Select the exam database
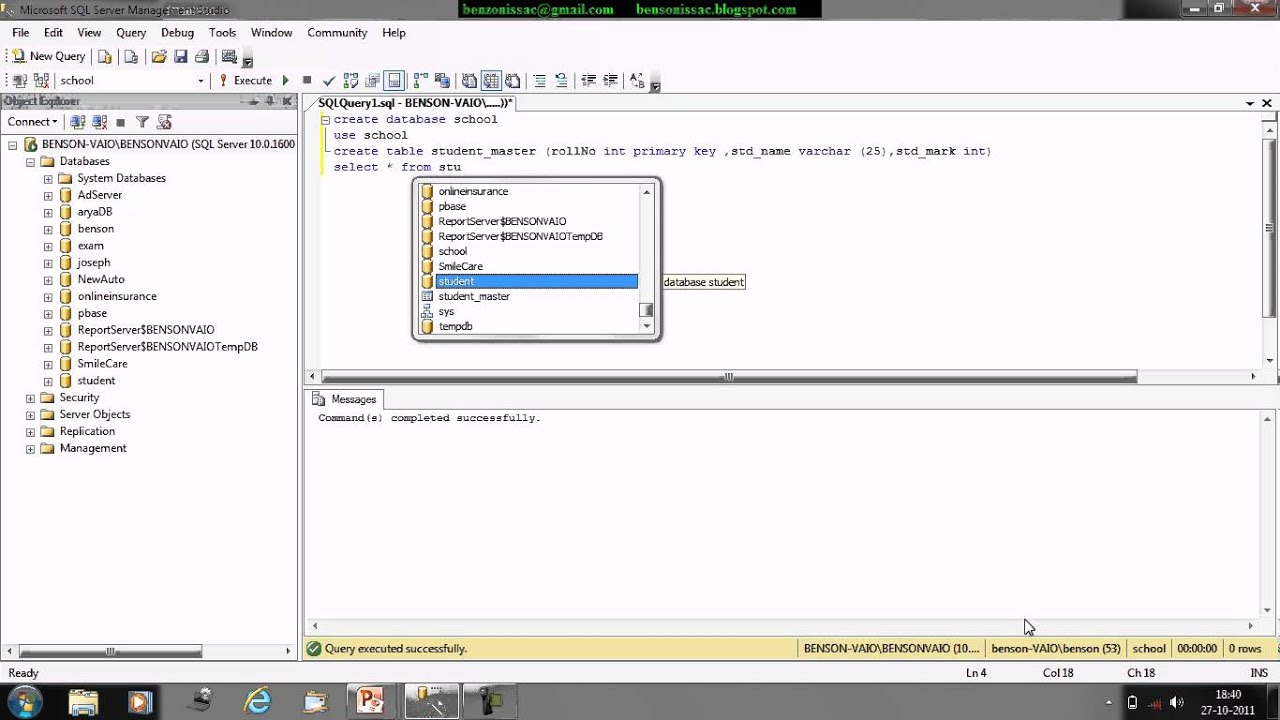1280x720 pixels. tap(90, 245)
